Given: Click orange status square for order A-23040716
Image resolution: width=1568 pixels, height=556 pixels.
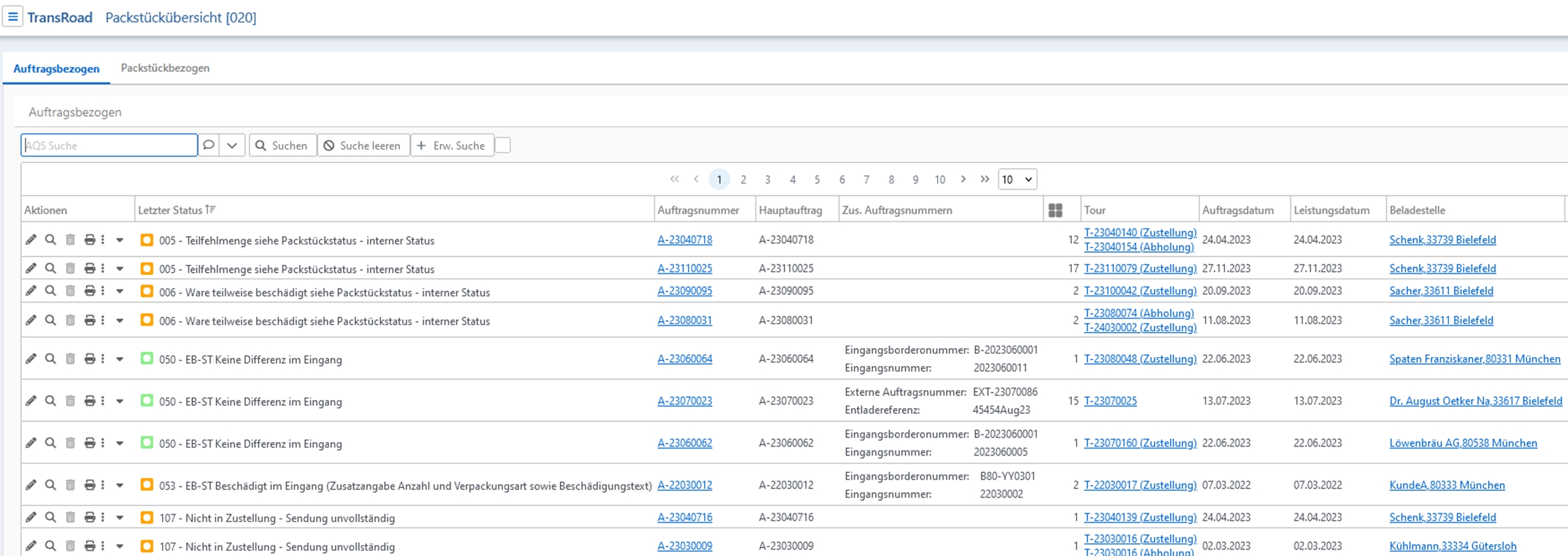Looking at the screenshot, I should (147, 517).
